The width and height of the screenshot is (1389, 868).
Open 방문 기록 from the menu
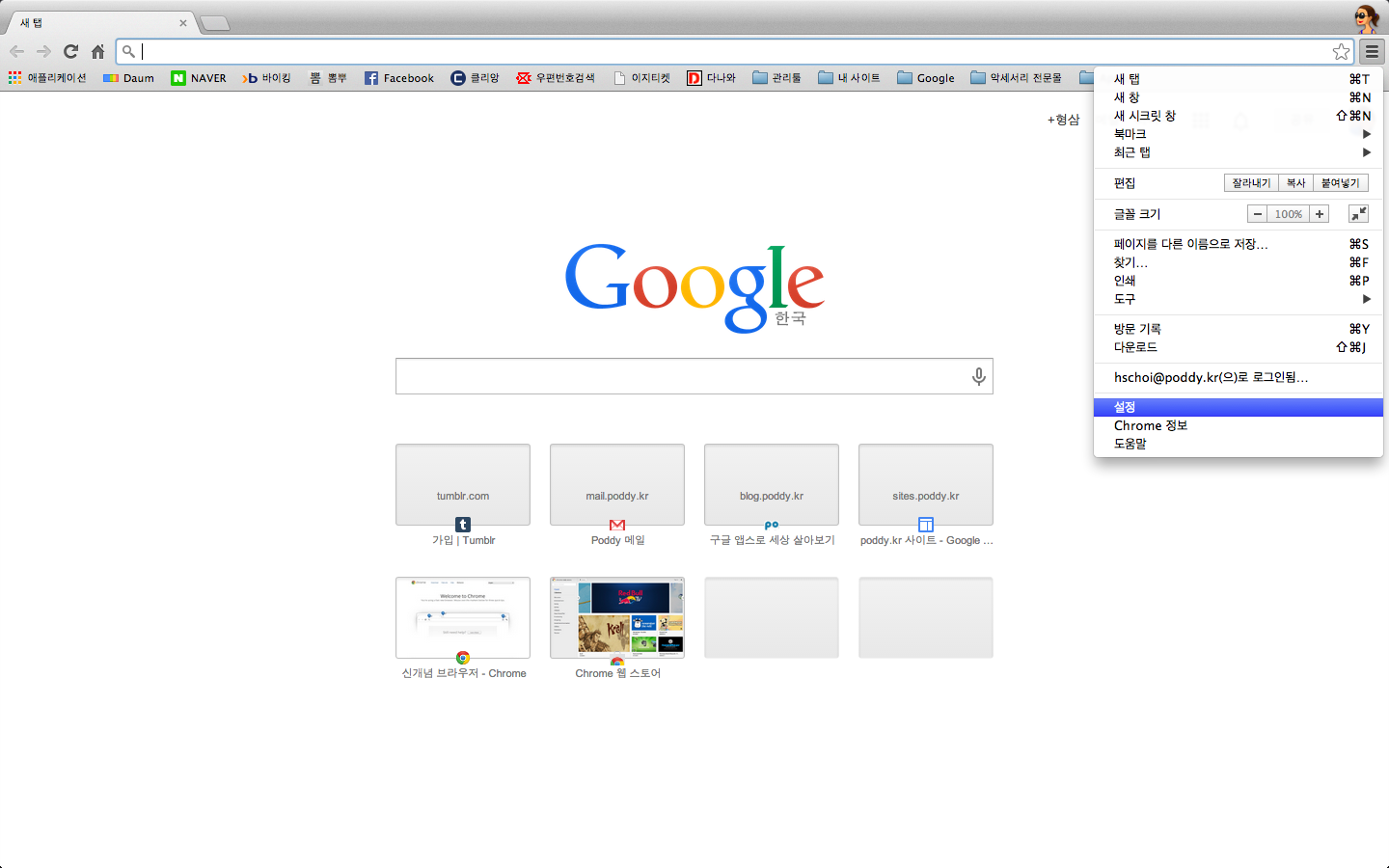pyautogui.click(x=1239, y=329)
